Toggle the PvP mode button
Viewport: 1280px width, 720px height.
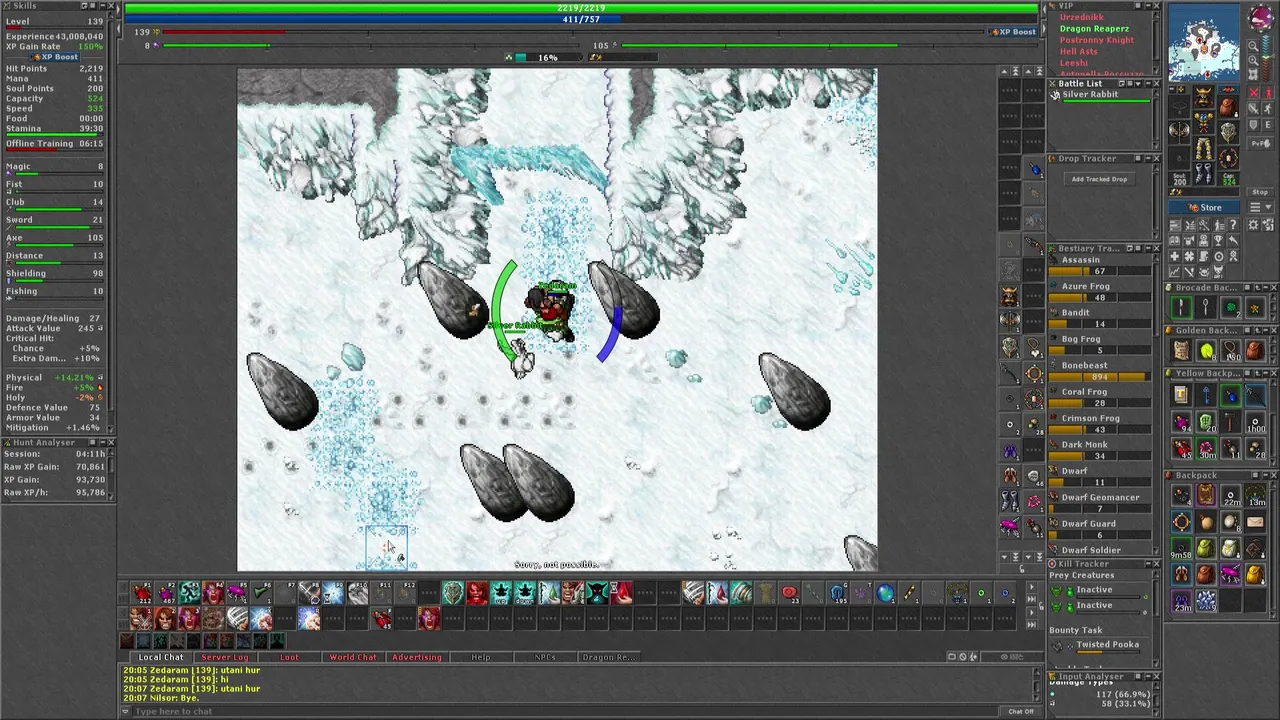[1260, 143]
